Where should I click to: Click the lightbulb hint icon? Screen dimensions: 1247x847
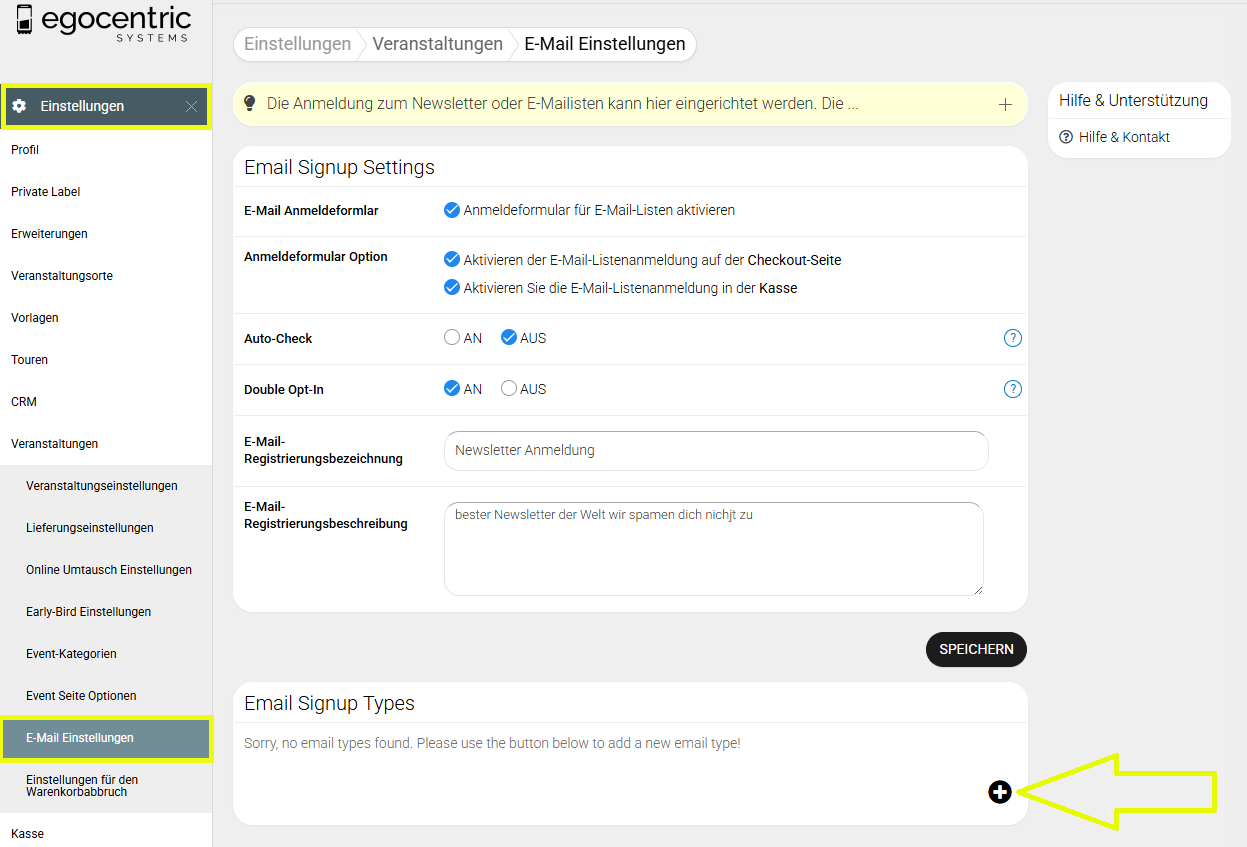[250, 104]
